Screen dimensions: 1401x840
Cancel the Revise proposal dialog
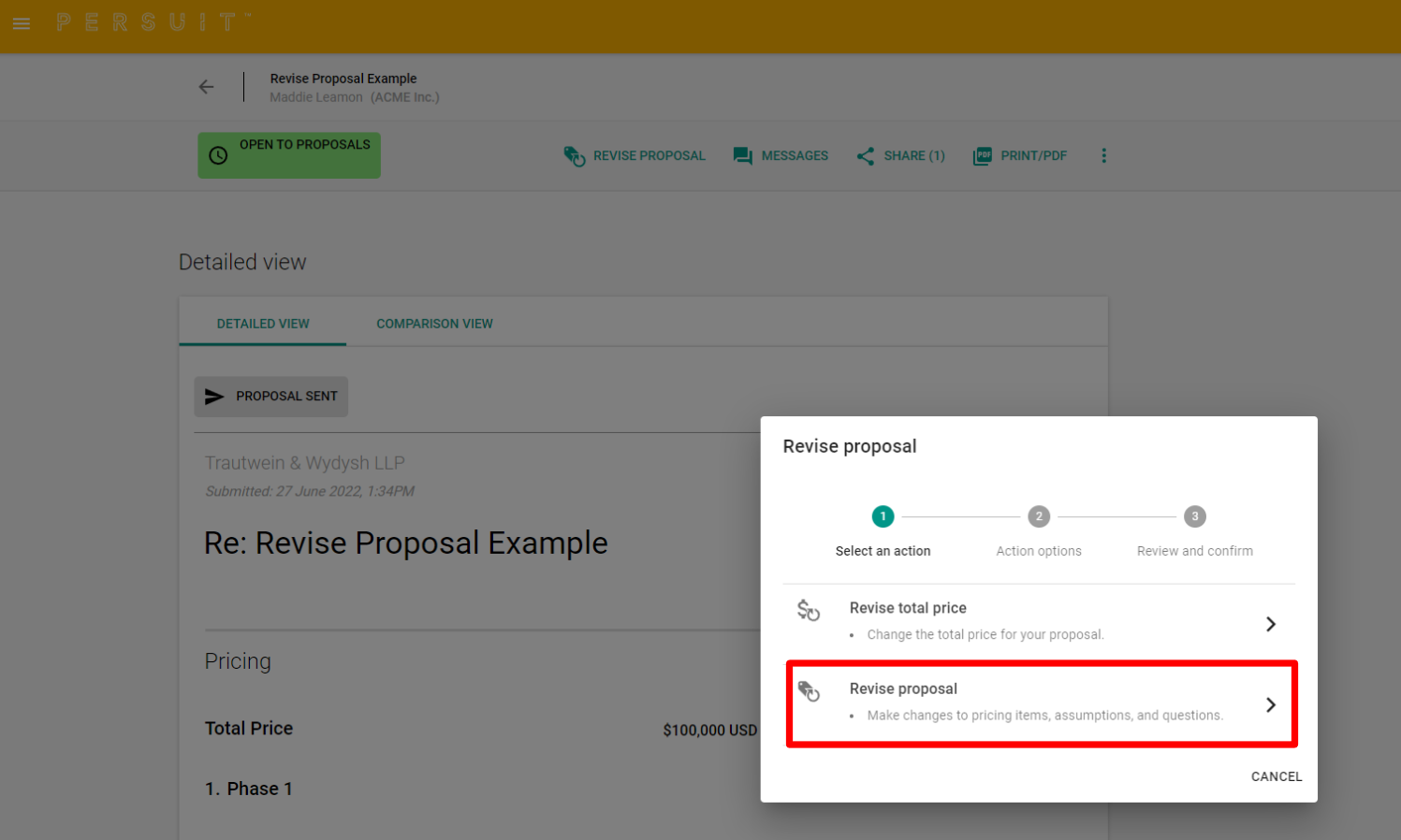click(x=1276, y=776)
